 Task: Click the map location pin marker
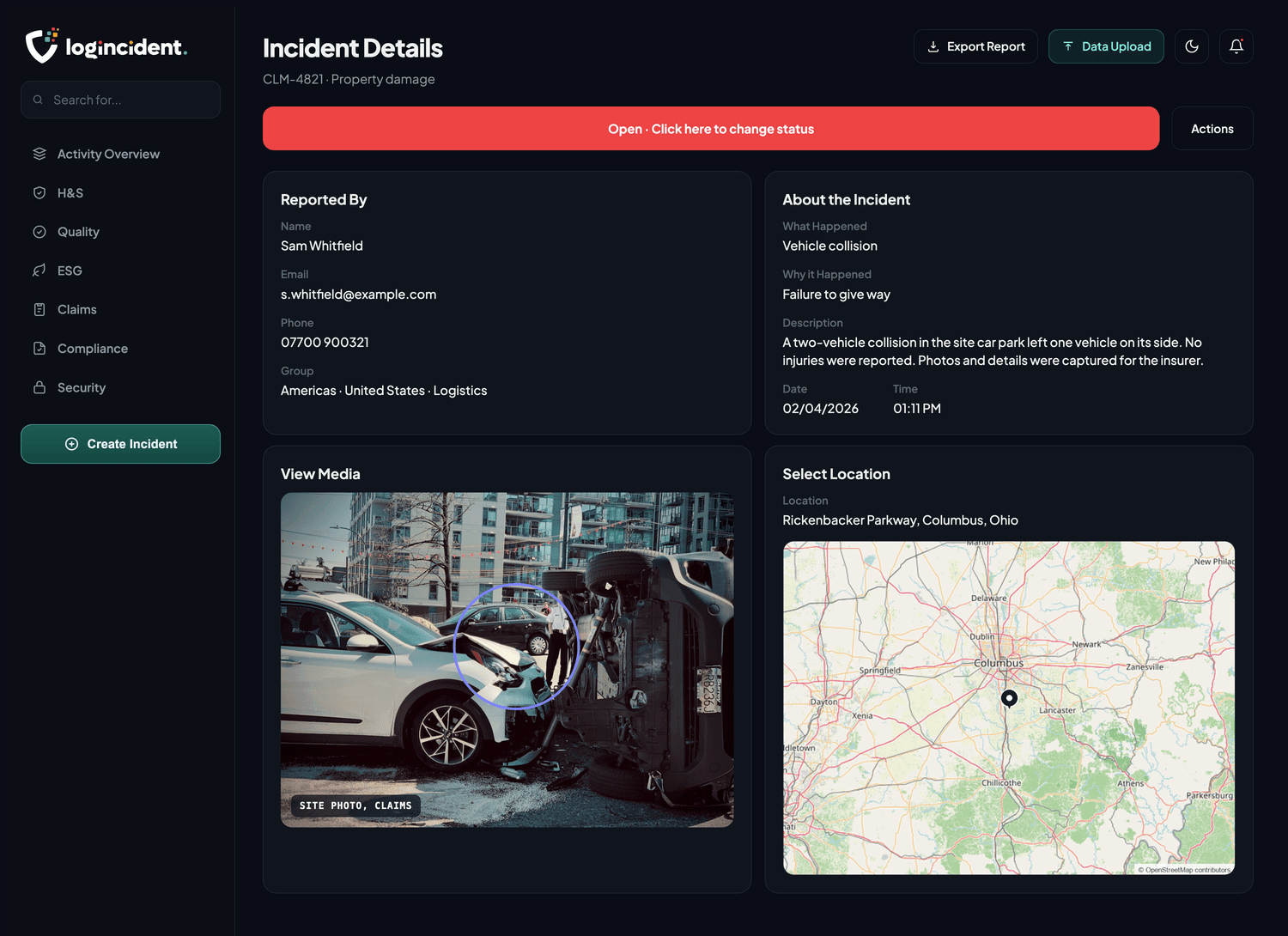point(1010,698)
